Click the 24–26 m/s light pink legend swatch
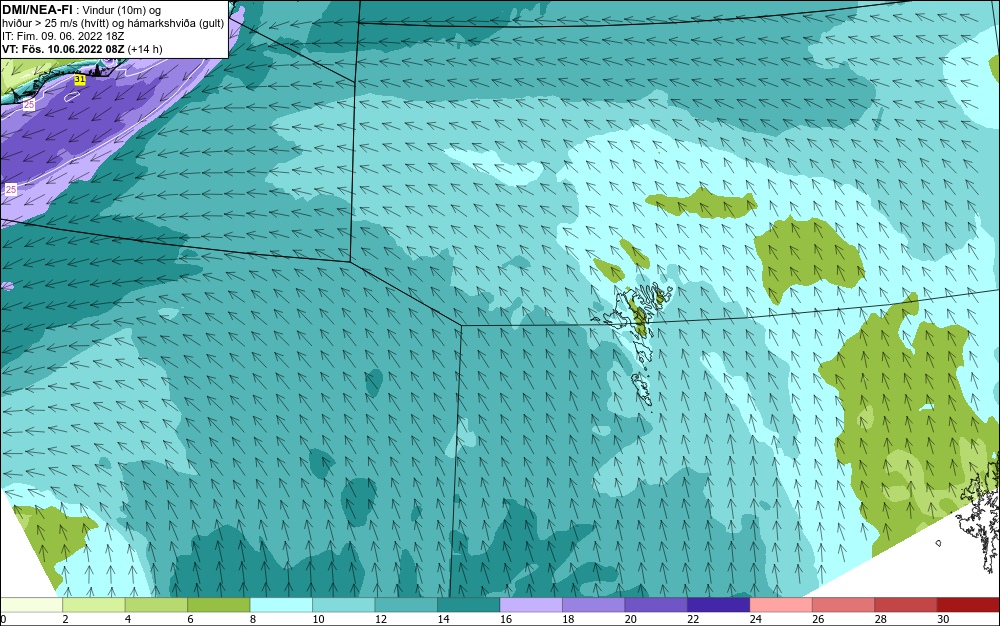Viewport: 1000px width, 626px height. pyautogui.click(x=781, y=605)
